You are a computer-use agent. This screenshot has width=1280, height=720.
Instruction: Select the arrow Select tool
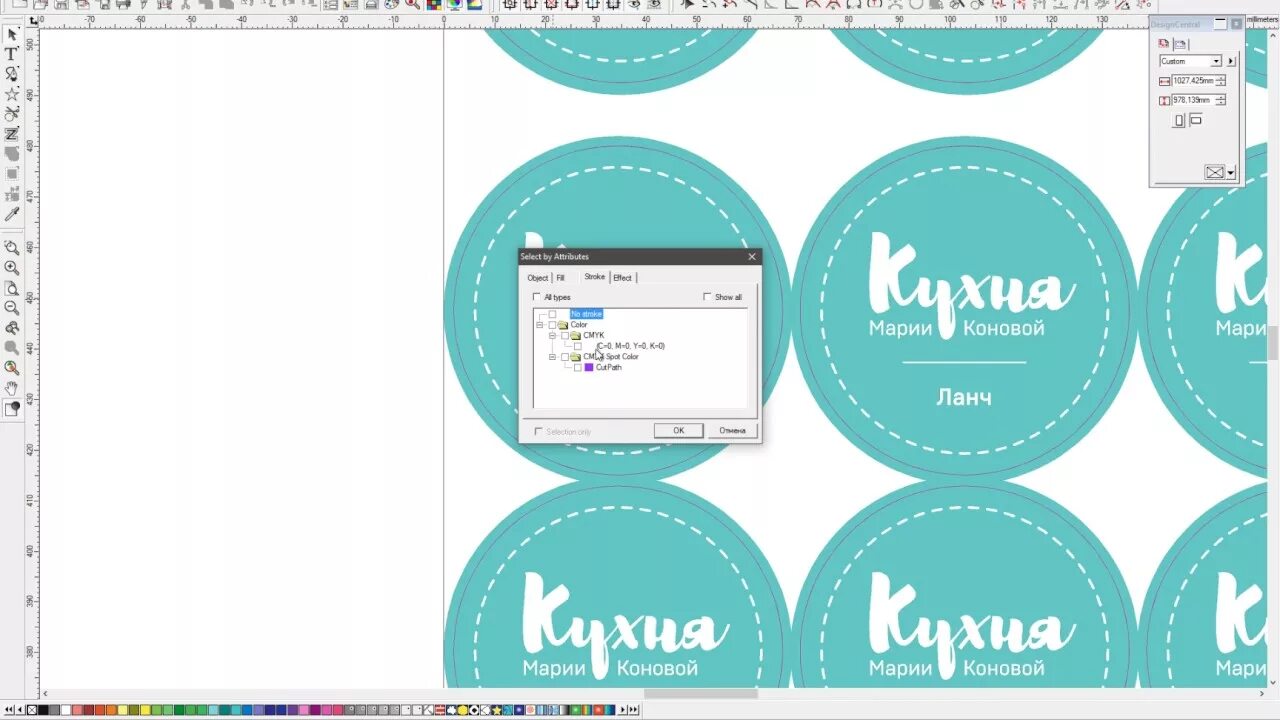tap(12, 34)
